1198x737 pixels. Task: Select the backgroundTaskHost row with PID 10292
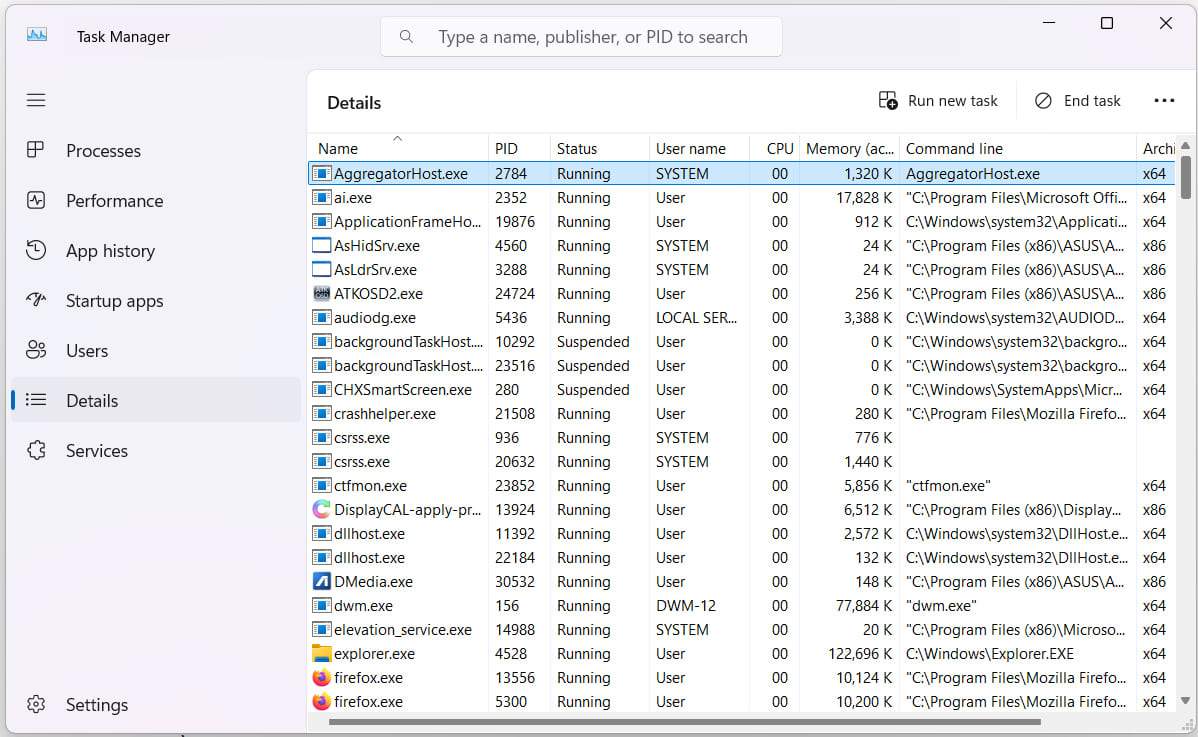click(x=741, y=341)
